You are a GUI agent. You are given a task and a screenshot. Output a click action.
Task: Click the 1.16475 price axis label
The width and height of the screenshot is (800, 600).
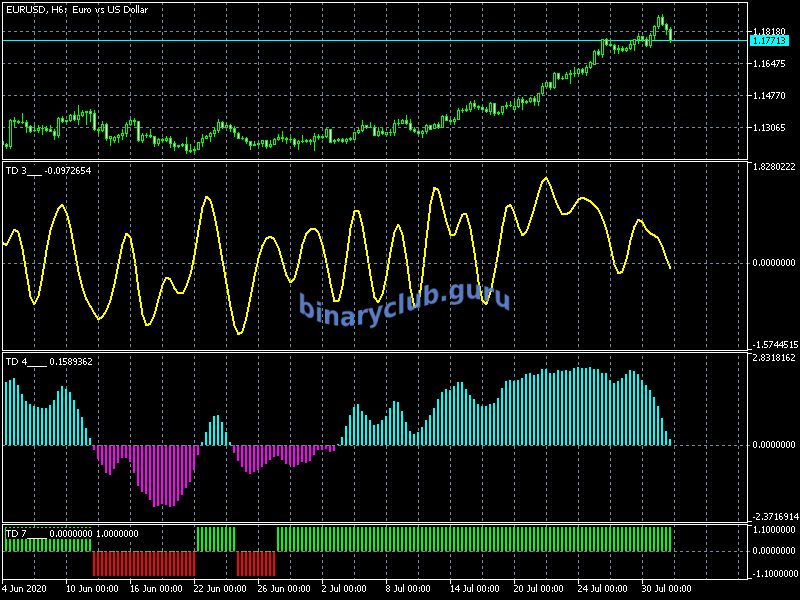(770, 64)
